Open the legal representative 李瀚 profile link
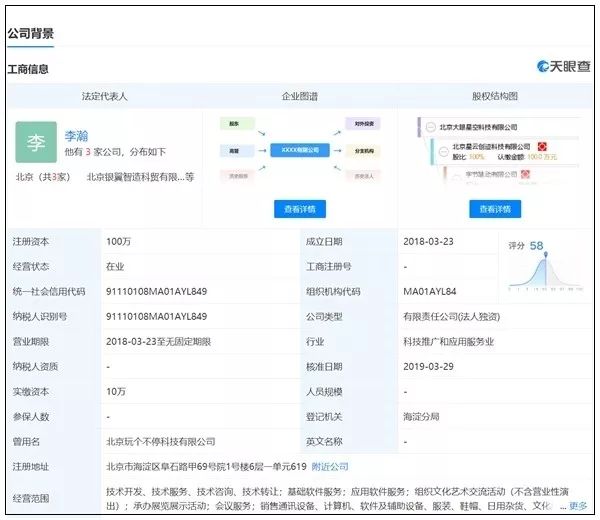This screenshot has height=520, width=600. (x=76, y=135)
